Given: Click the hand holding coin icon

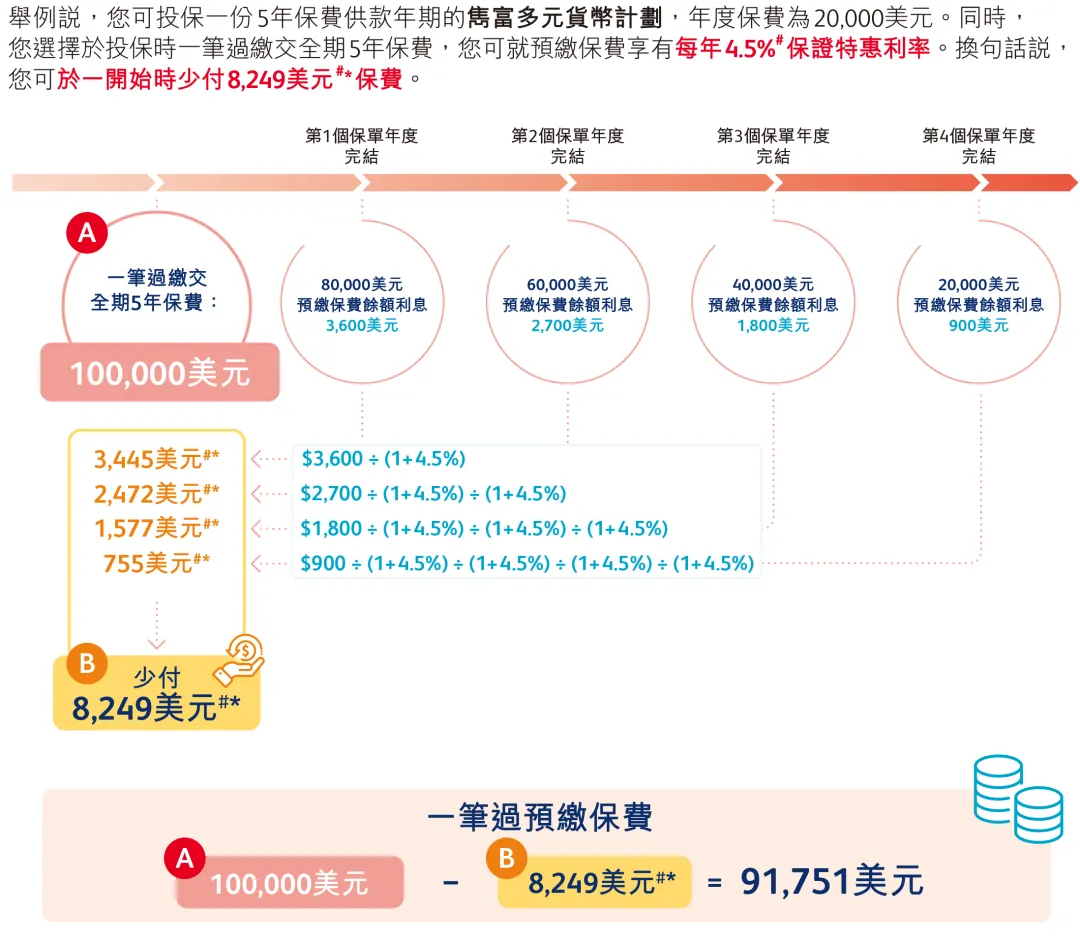Looking at the screenshot, I should 240,660.
